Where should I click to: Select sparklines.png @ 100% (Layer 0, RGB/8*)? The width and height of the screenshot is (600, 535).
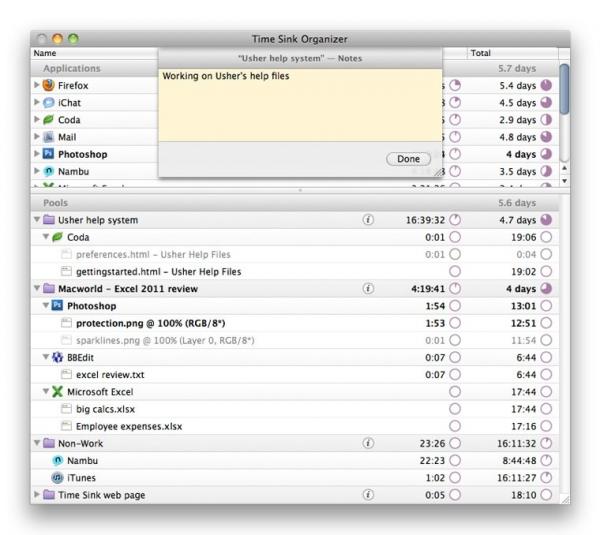(295, 340)
